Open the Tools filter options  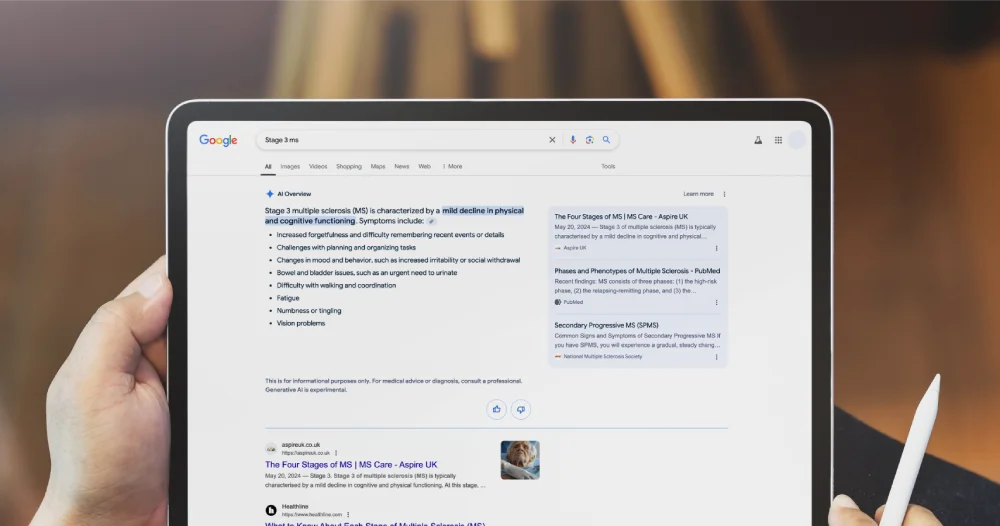(608, 166)
